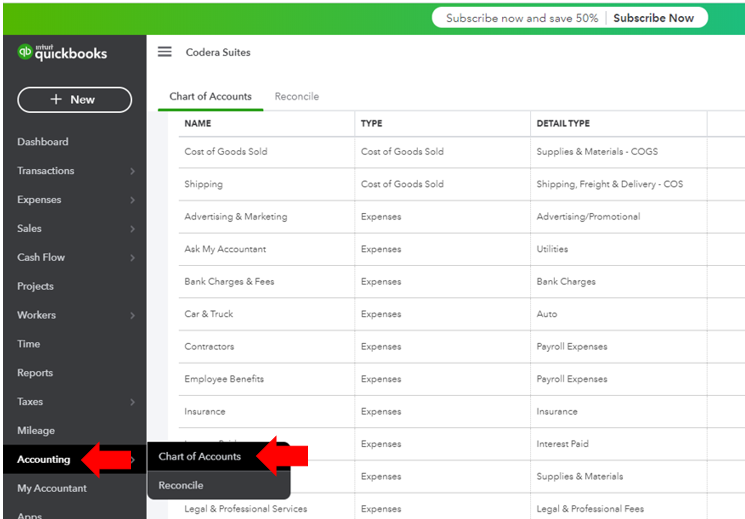Open the Workers sidebar item
This screenshot has height=519, width=745.
36,315
